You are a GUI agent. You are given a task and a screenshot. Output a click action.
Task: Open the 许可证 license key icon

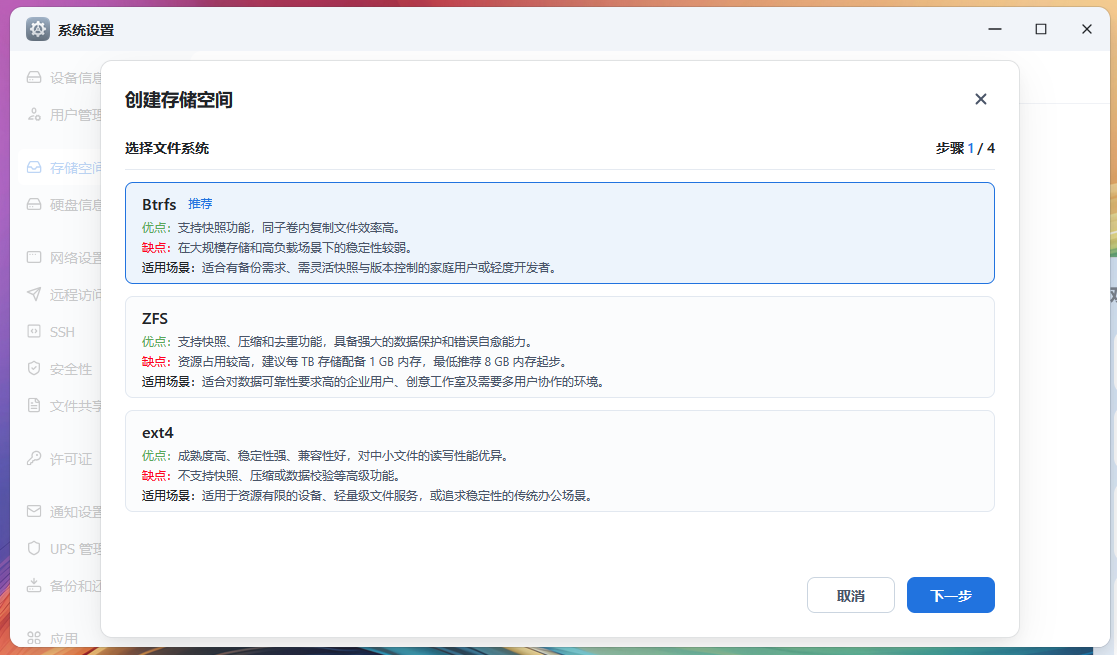click(36, 459)
